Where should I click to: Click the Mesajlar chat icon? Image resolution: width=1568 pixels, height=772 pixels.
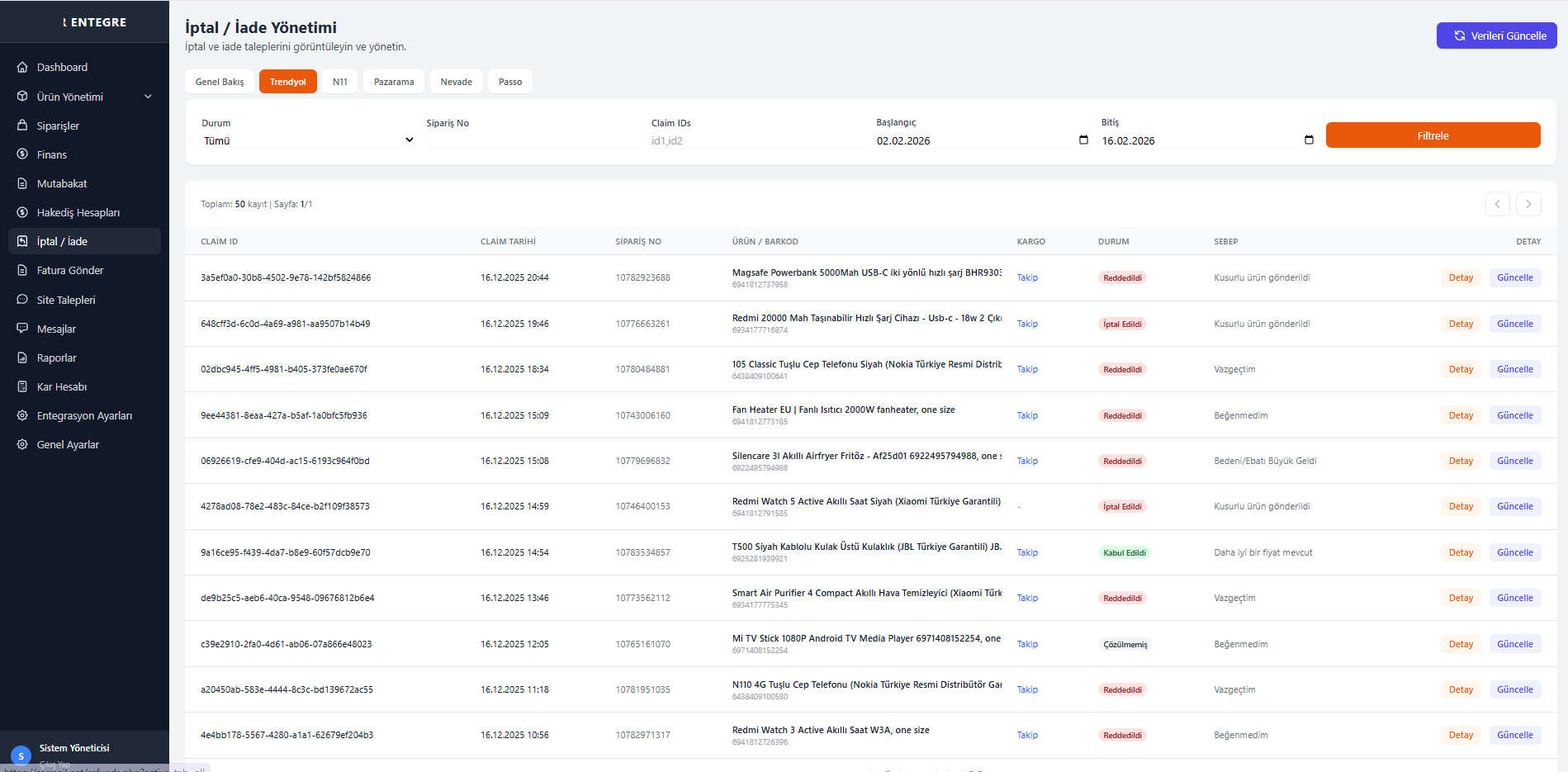pyautogui.click(x=22, y=329)
